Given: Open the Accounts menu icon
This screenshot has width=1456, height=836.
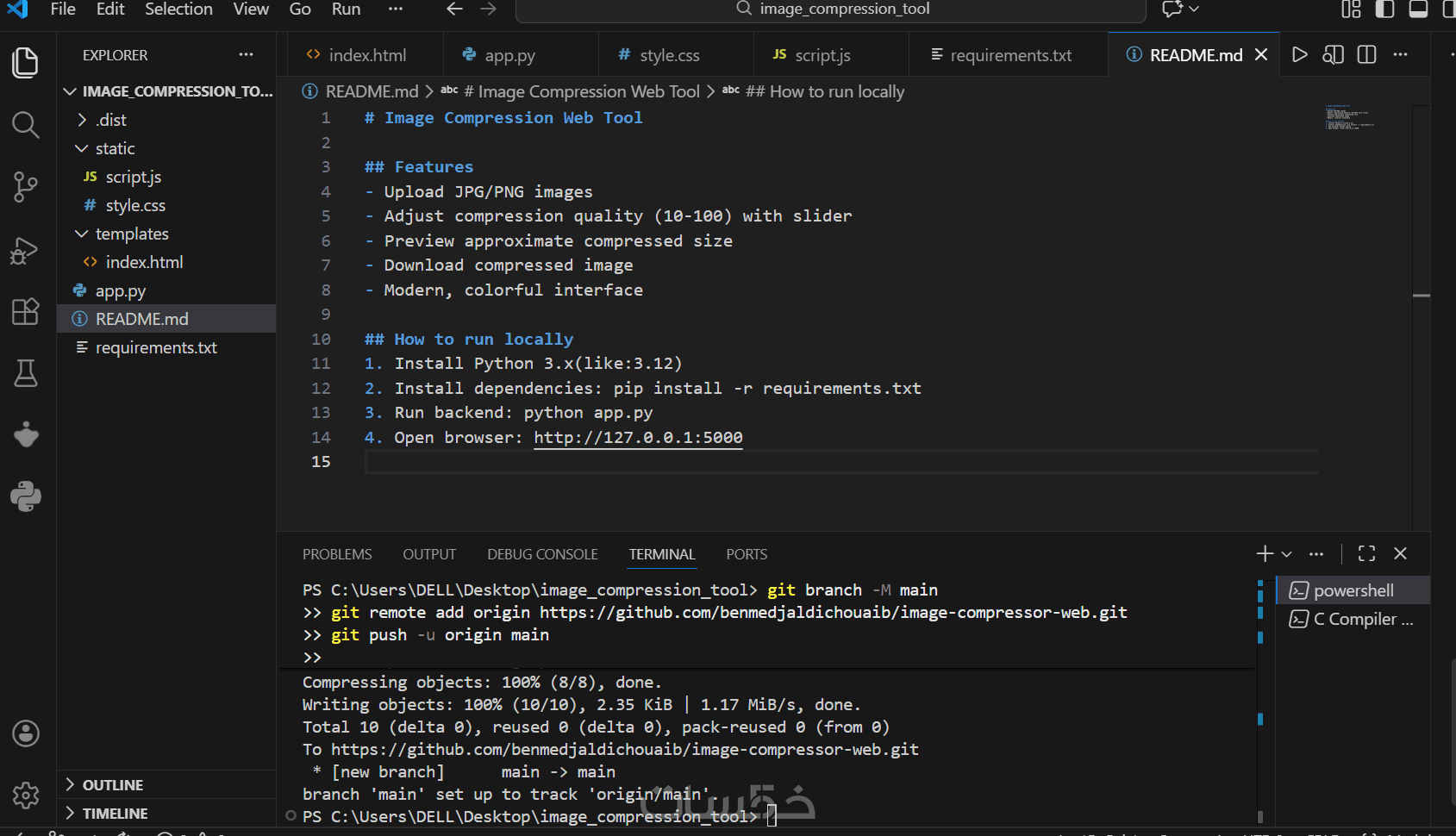Looking at the screenshot, I should [x=25, y=733].
